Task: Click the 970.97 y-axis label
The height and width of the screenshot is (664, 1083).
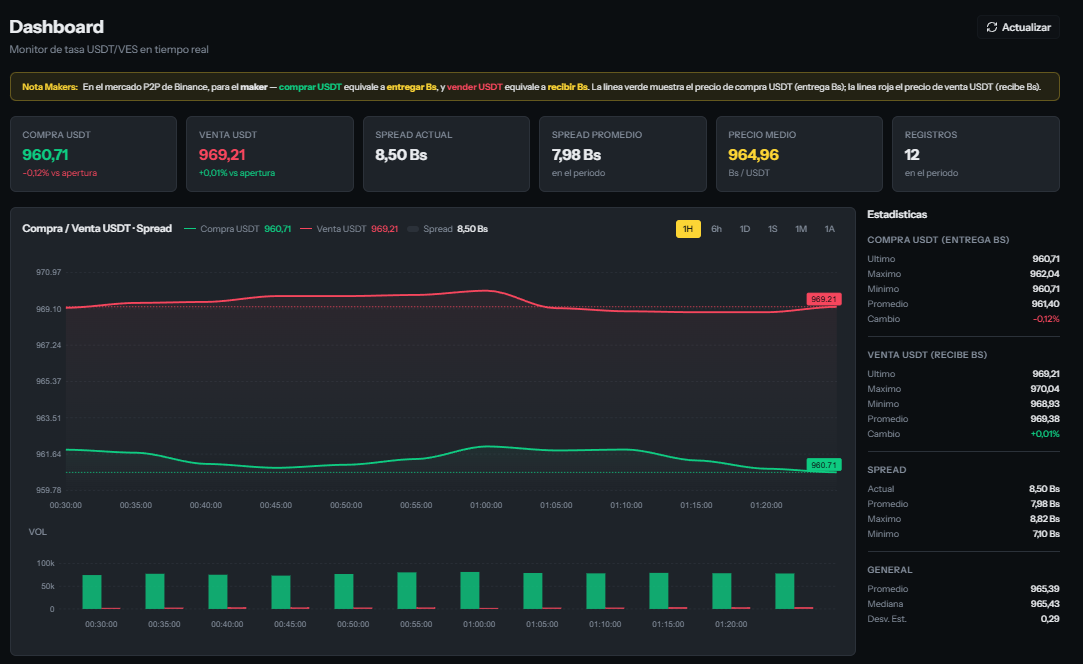Action: 48,272
